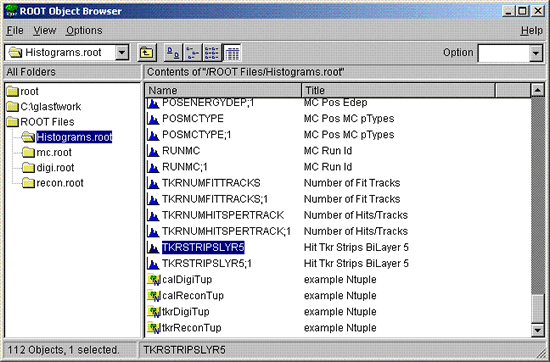Click the scrollbar down arrow
The image size is (550, 362).
[538, 330]
